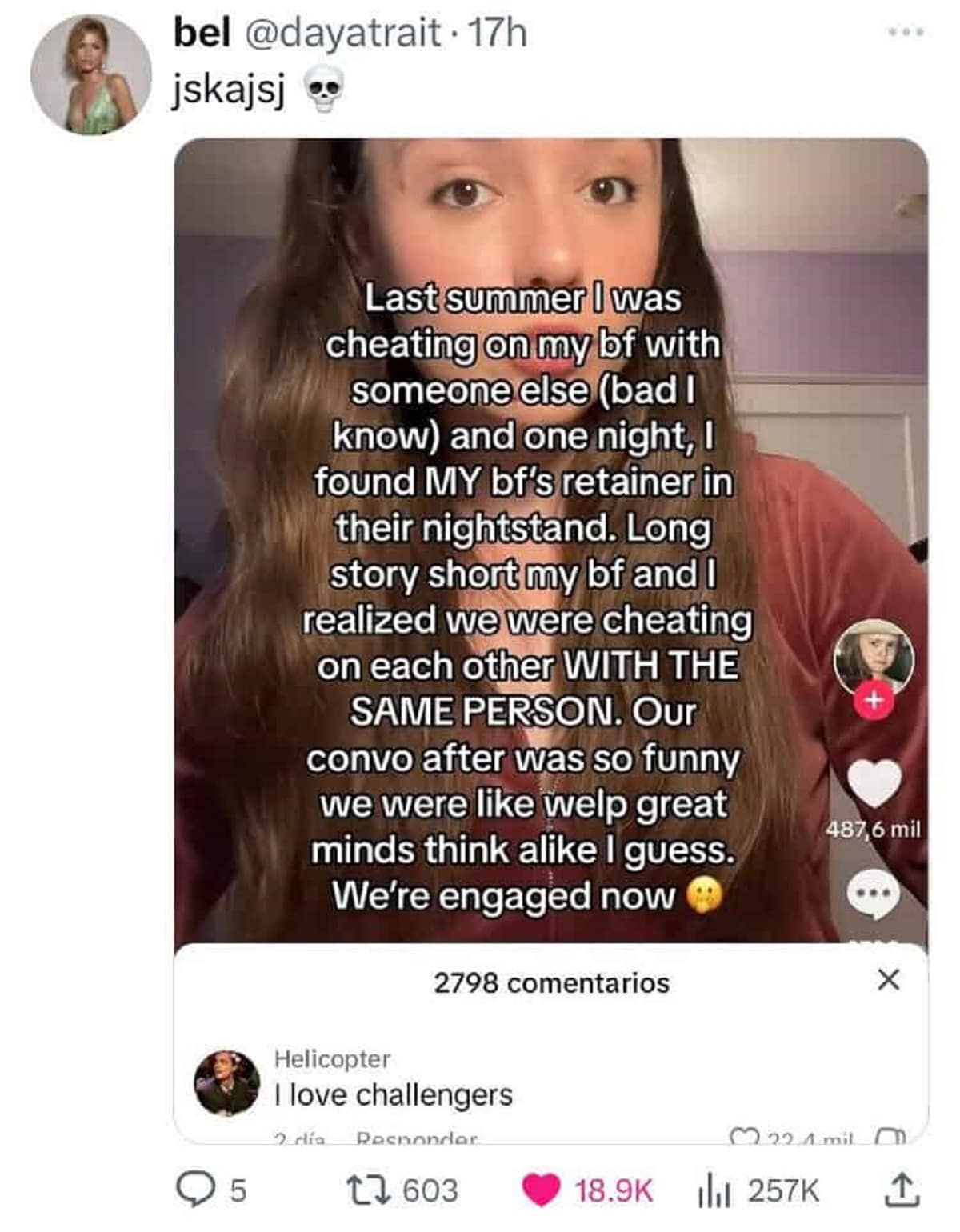Like Helicopter's comment with heart icon
The height and width of the screenshot is (1232, 960).
(742, 1136)
